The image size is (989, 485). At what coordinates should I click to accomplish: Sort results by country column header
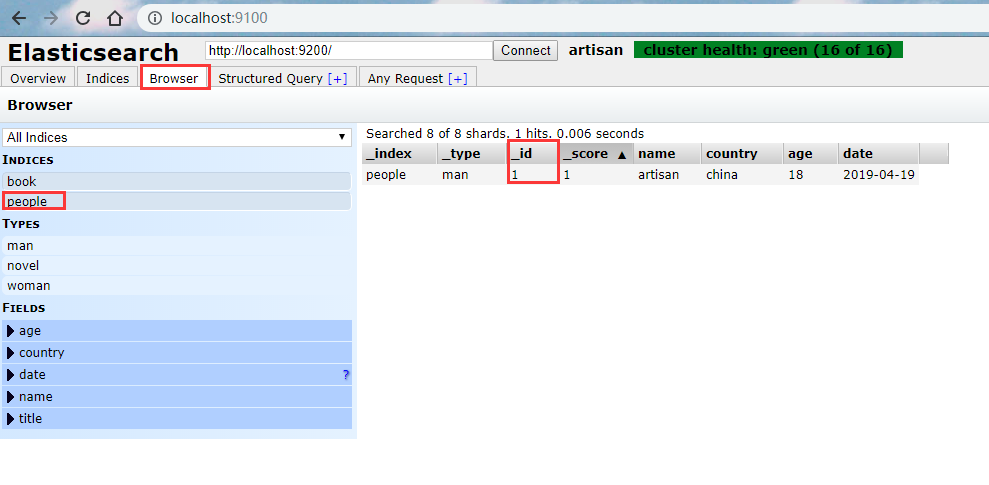(x=742, y=153)
